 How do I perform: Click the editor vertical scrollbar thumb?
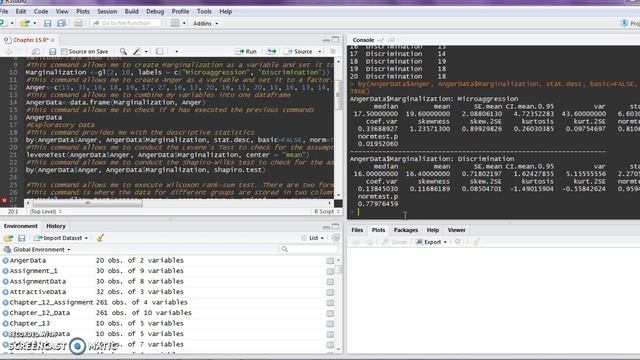click(338, 95)
